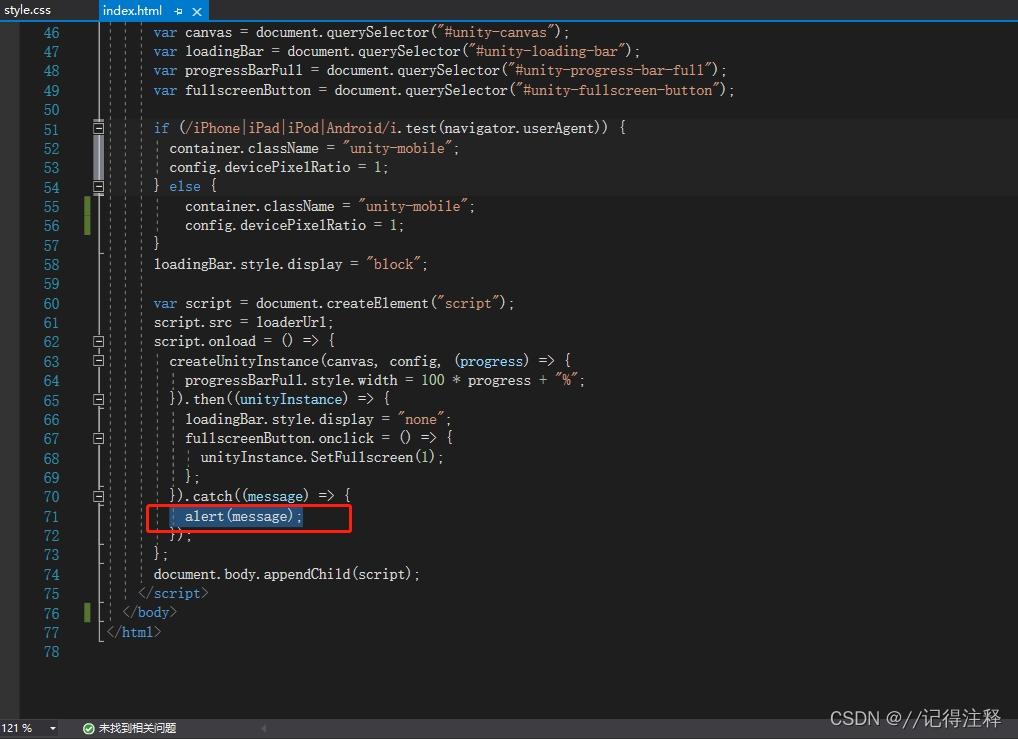Click the closing </script> tag
Screen dimensions: 1018x739
click(x=173, y=593)
